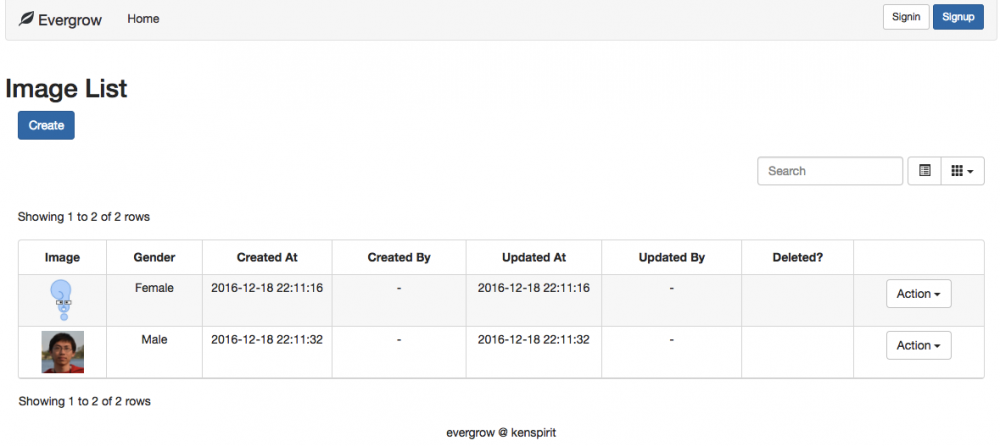
Task: Click the Evergrow leaf logo icon
Action: (x=27, y=19)
